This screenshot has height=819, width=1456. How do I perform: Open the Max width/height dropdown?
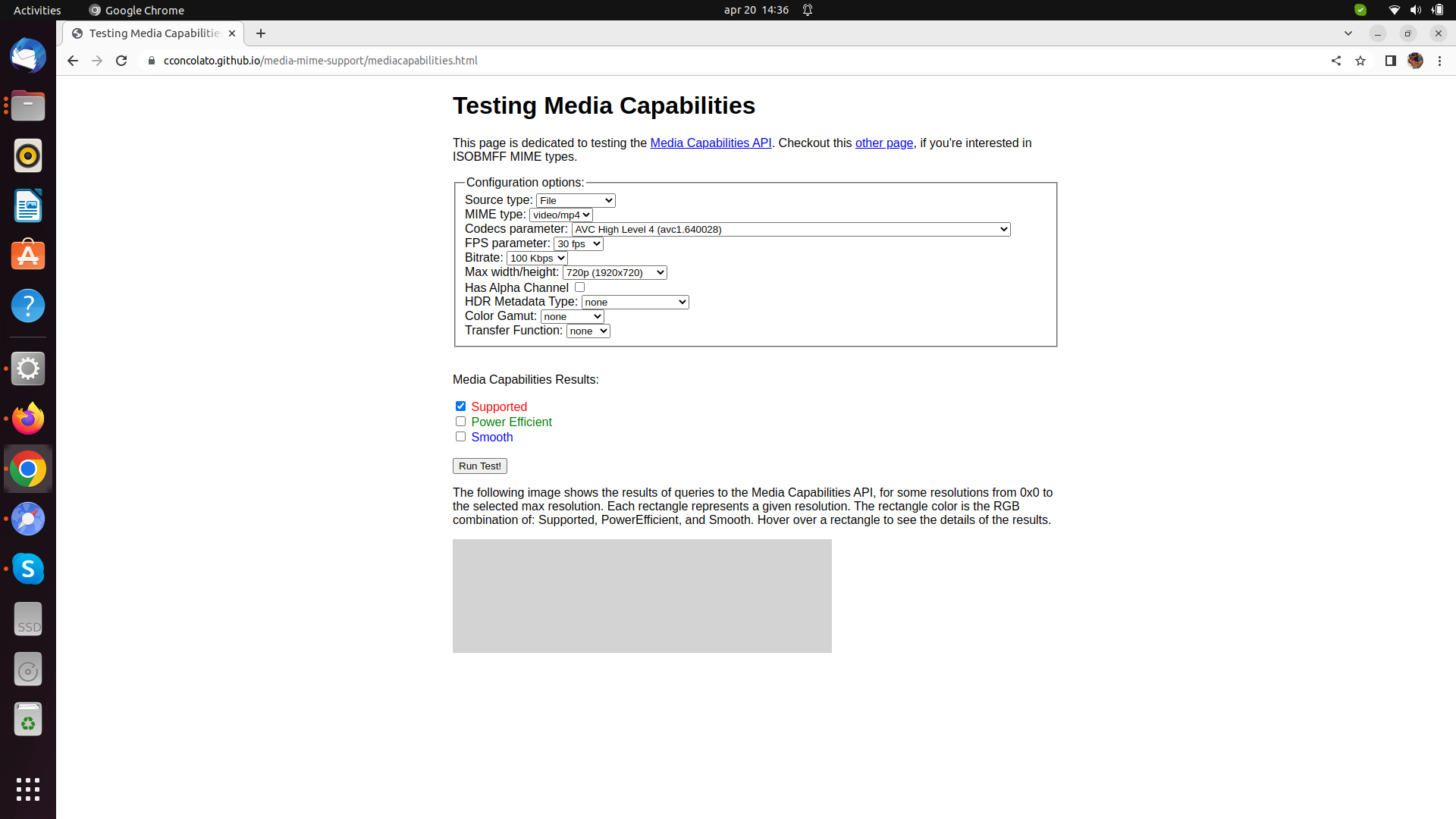point(614,272)
